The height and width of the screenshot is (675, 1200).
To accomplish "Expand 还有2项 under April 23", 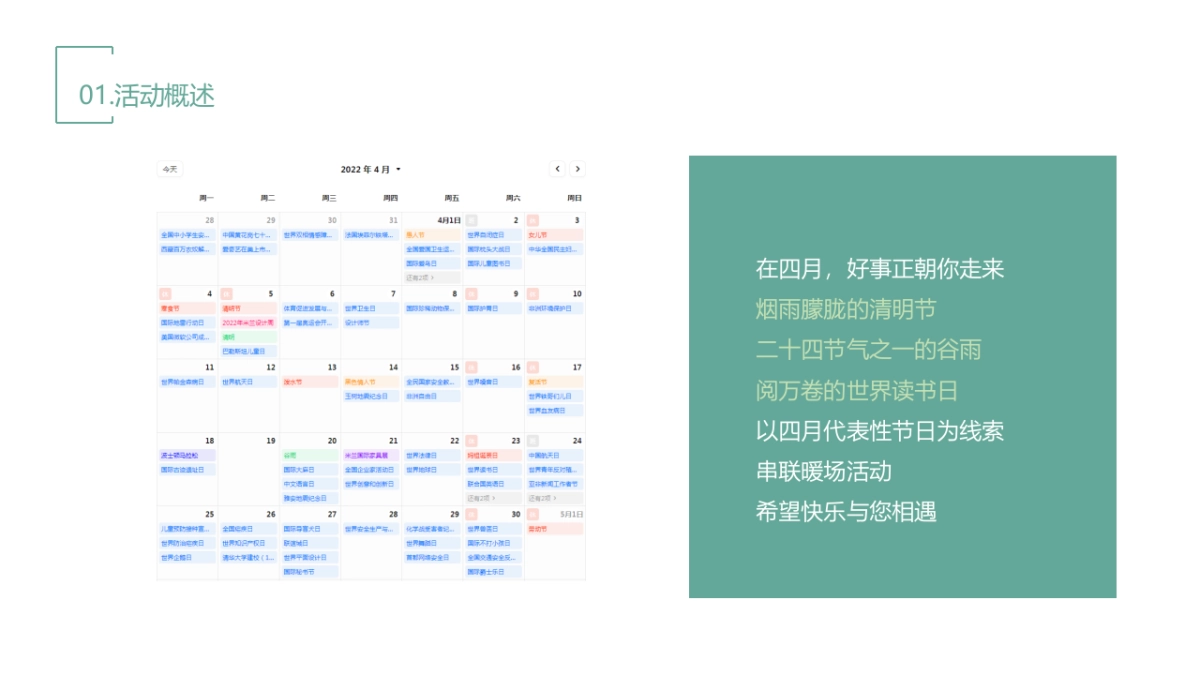I will 479,497.
